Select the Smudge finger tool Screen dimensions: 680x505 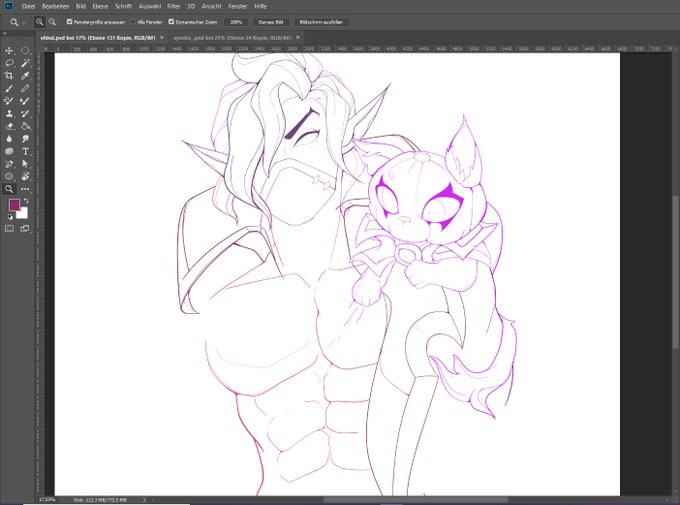click(25, 139)
